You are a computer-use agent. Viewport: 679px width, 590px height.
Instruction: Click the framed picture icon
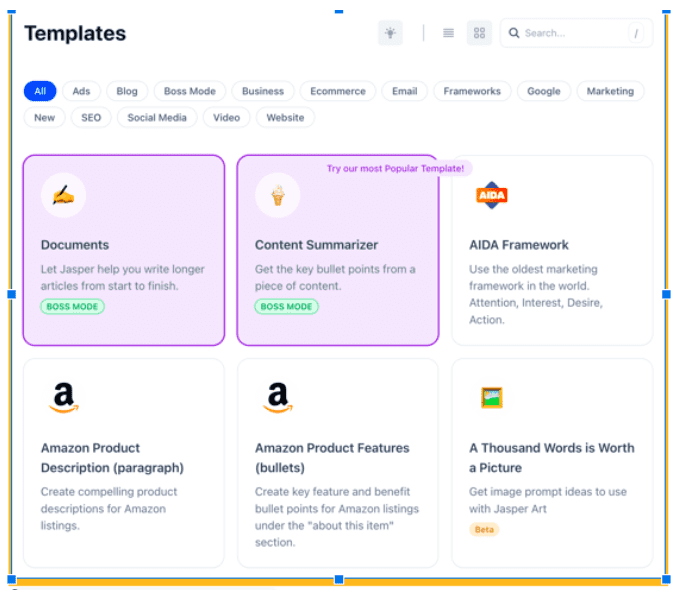491,398
